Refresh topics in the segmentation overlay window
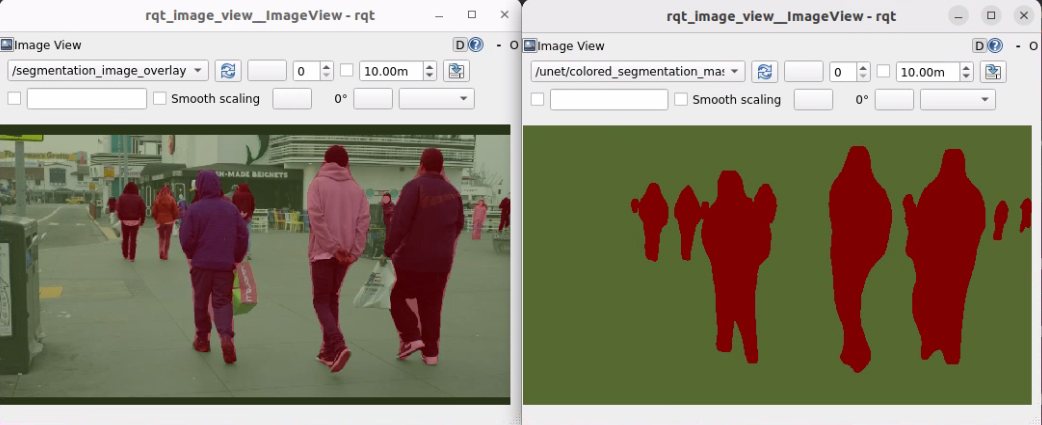This screenshot has height=425, width=1042. (228, 71)
